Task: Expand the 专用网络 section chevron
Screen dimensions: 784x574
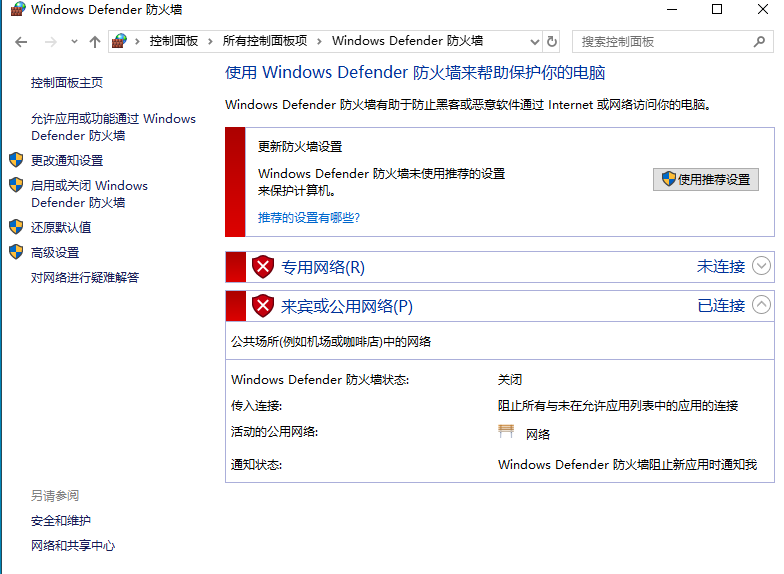Action: (762, 266)
